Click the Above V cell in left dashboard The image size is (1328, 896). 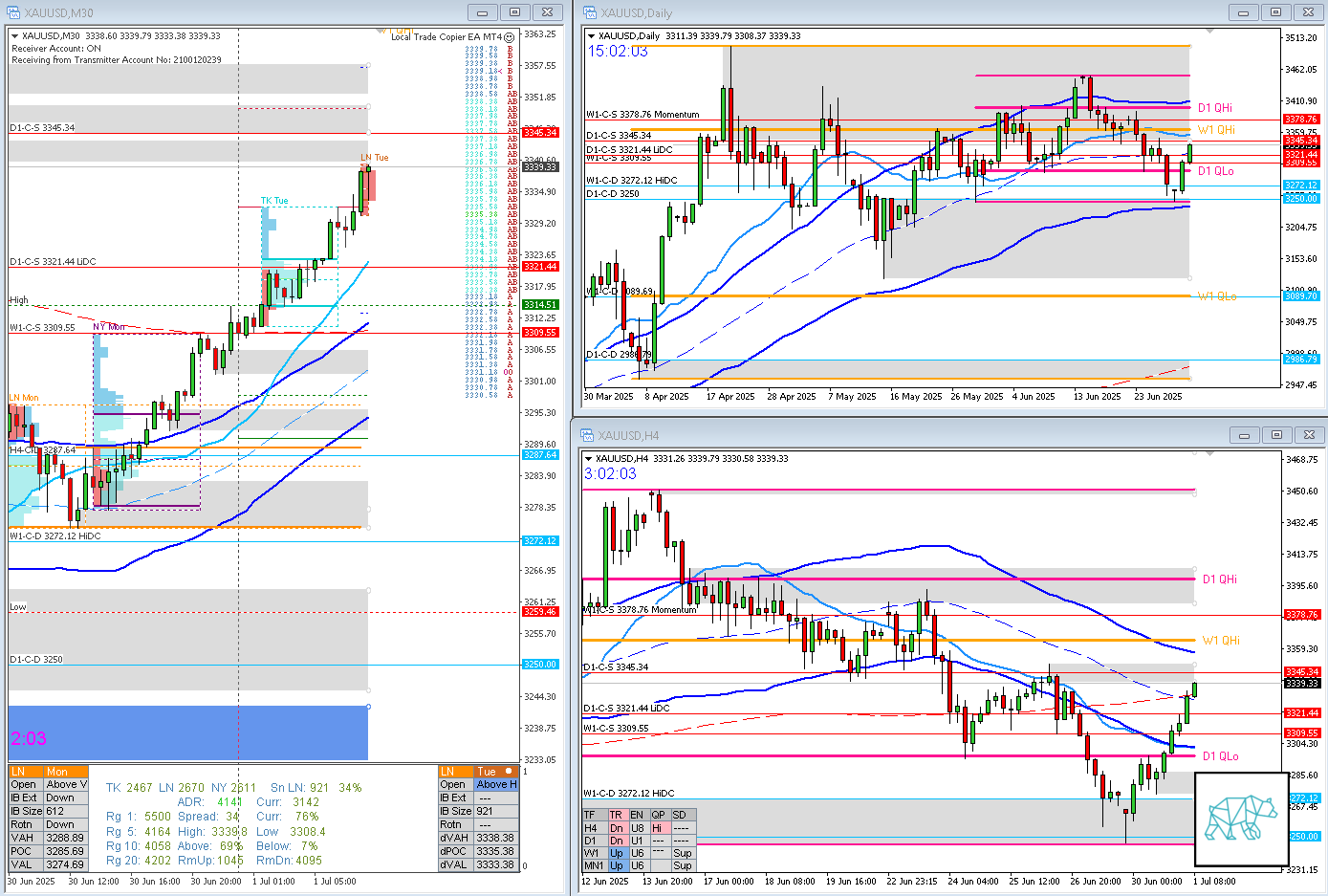[x=66, y=784]
